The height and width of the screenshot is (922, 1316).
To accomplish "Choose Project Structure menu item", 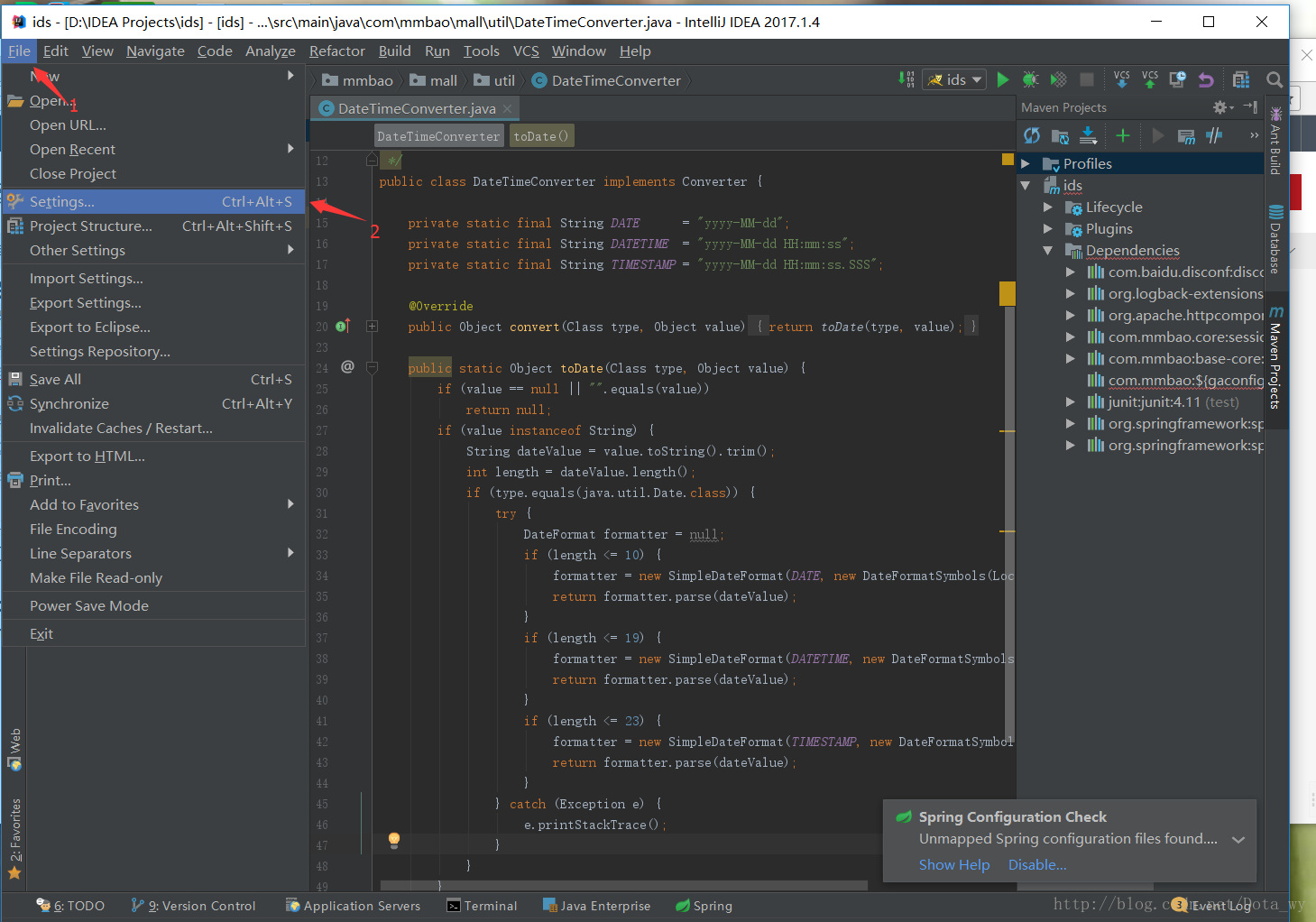I will 153,226.
